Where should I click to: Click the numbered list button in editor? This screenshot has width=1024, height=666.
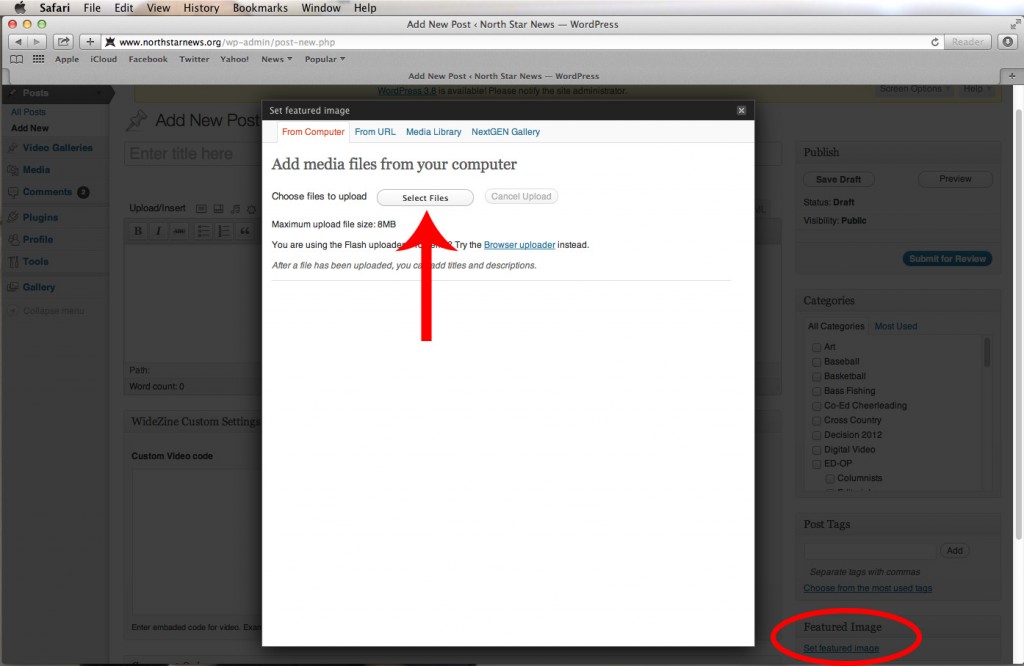(x=223, y=231)
